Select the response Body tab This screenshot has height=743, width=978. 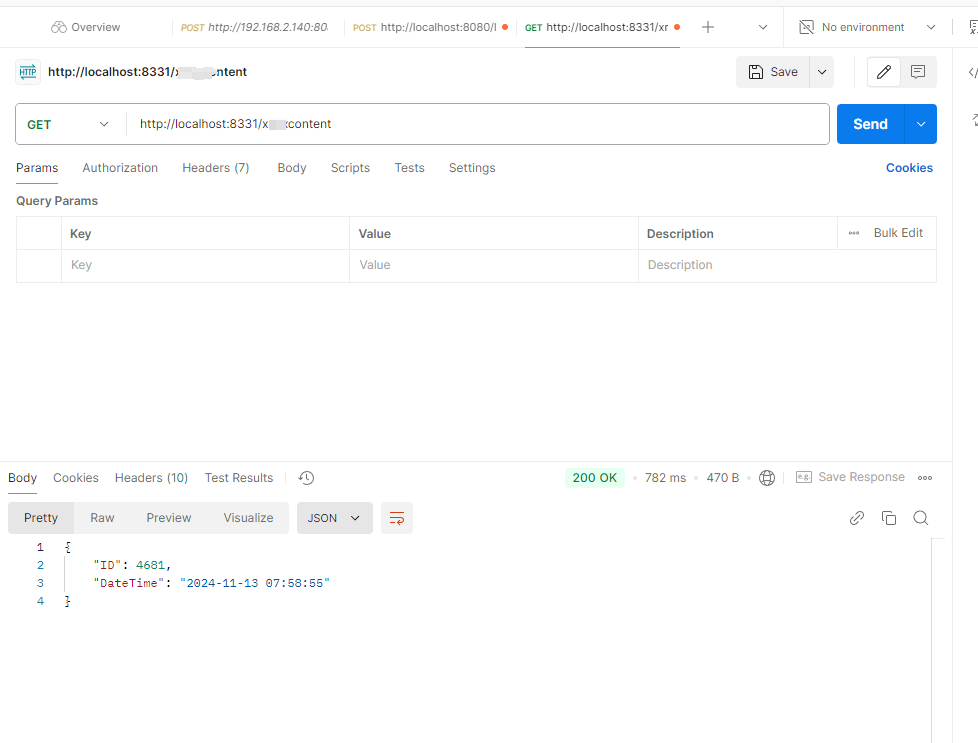pyautogui.click(x=22, y=478)
